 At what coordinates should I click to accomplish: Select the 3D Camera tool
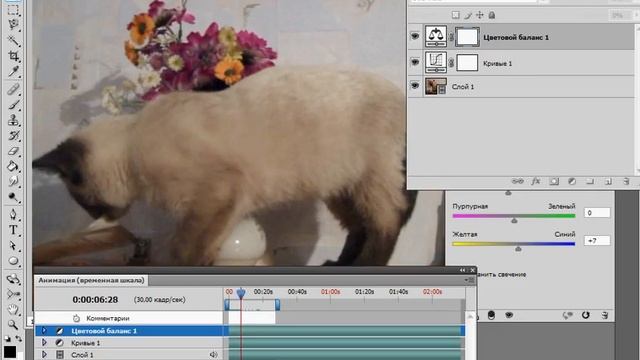pyautogui.click(x=13, y=294)
